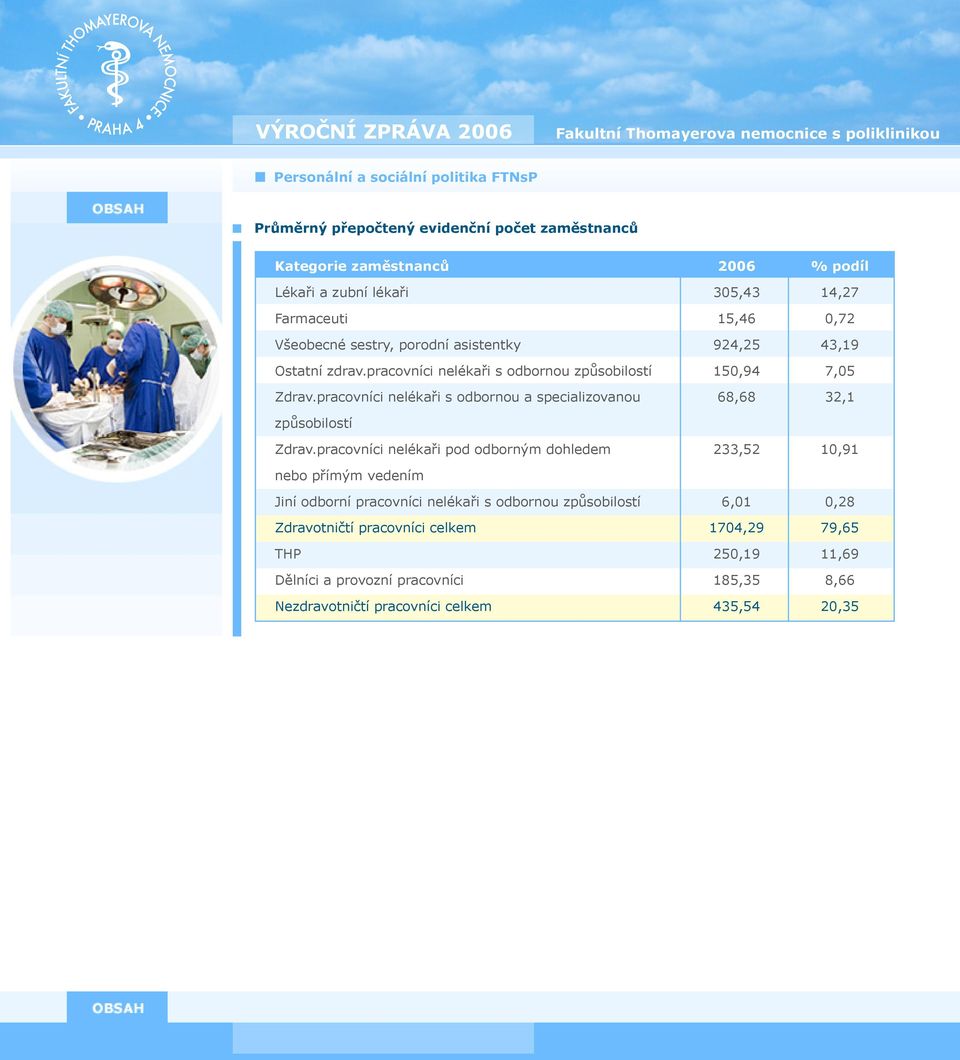960x1060 pixels.
Task: Select the percentage 8,66
Action: pos(839,580)
